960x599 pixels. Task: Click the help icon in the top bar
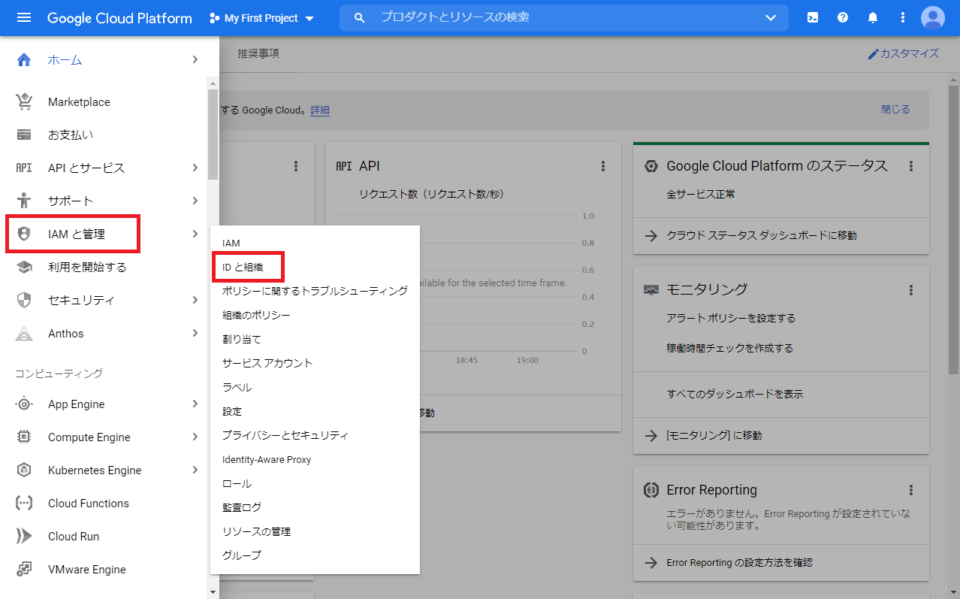(843, 17)
